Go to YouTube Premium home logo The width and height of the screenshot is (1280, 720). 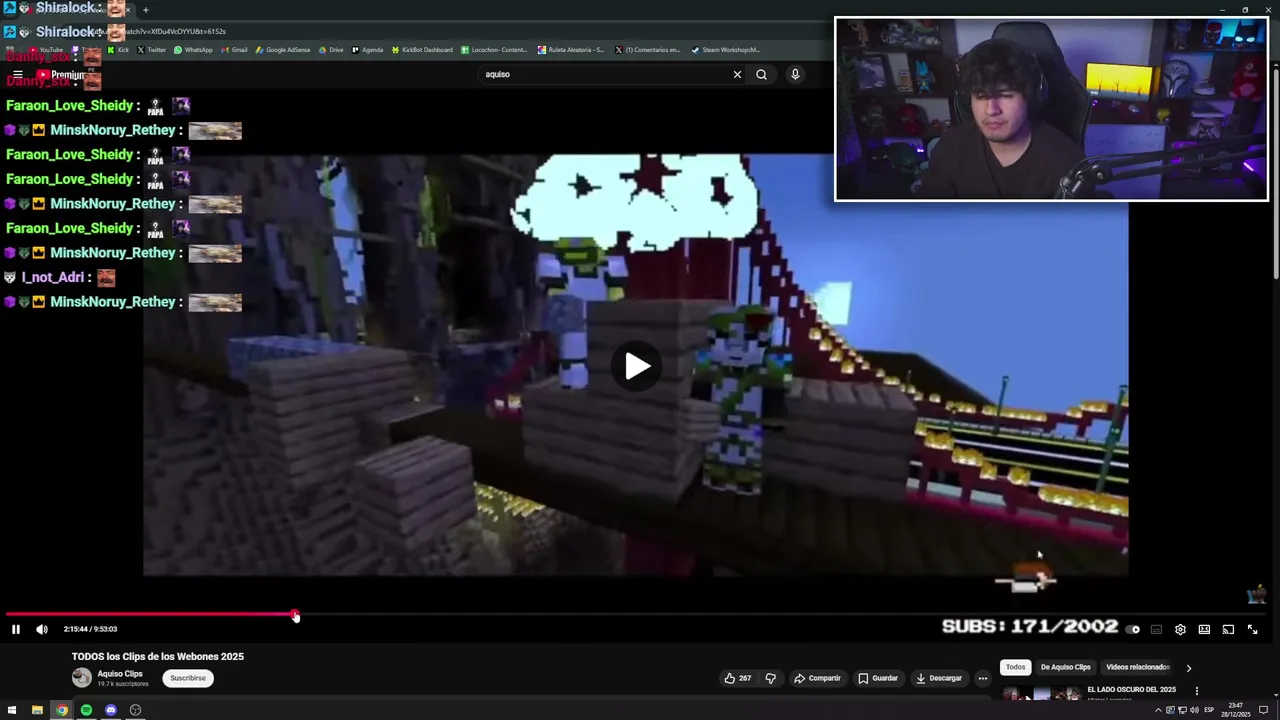[62, 75]
